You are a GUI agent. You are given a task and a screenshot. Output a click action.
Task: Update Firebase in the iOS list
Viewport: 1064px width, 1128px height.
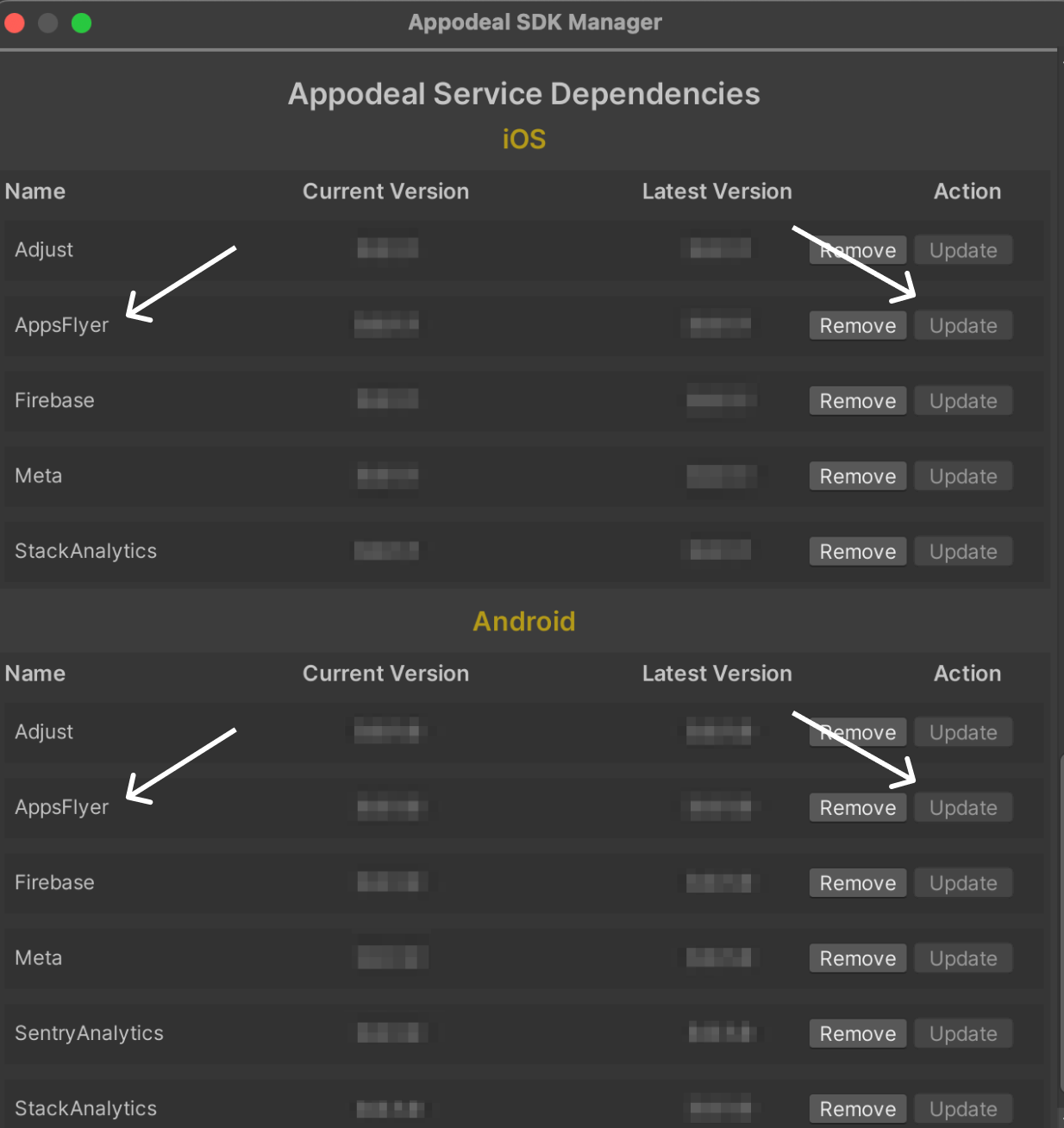963,401
